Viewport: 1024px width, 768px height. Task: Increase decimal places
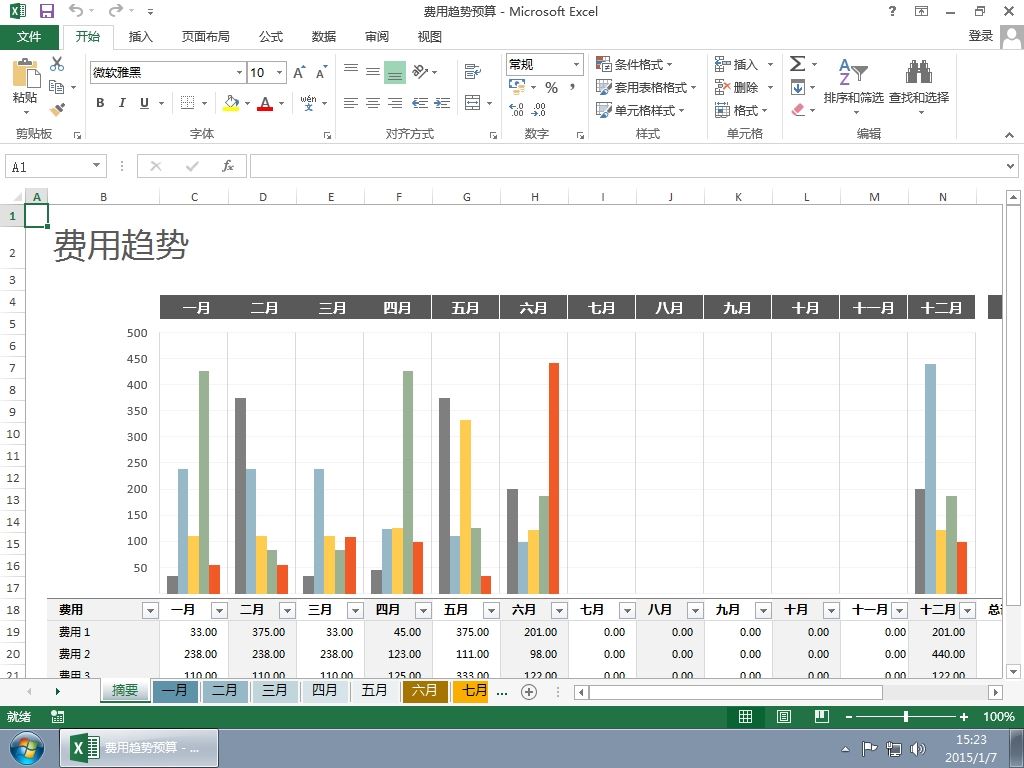[517, 110]
